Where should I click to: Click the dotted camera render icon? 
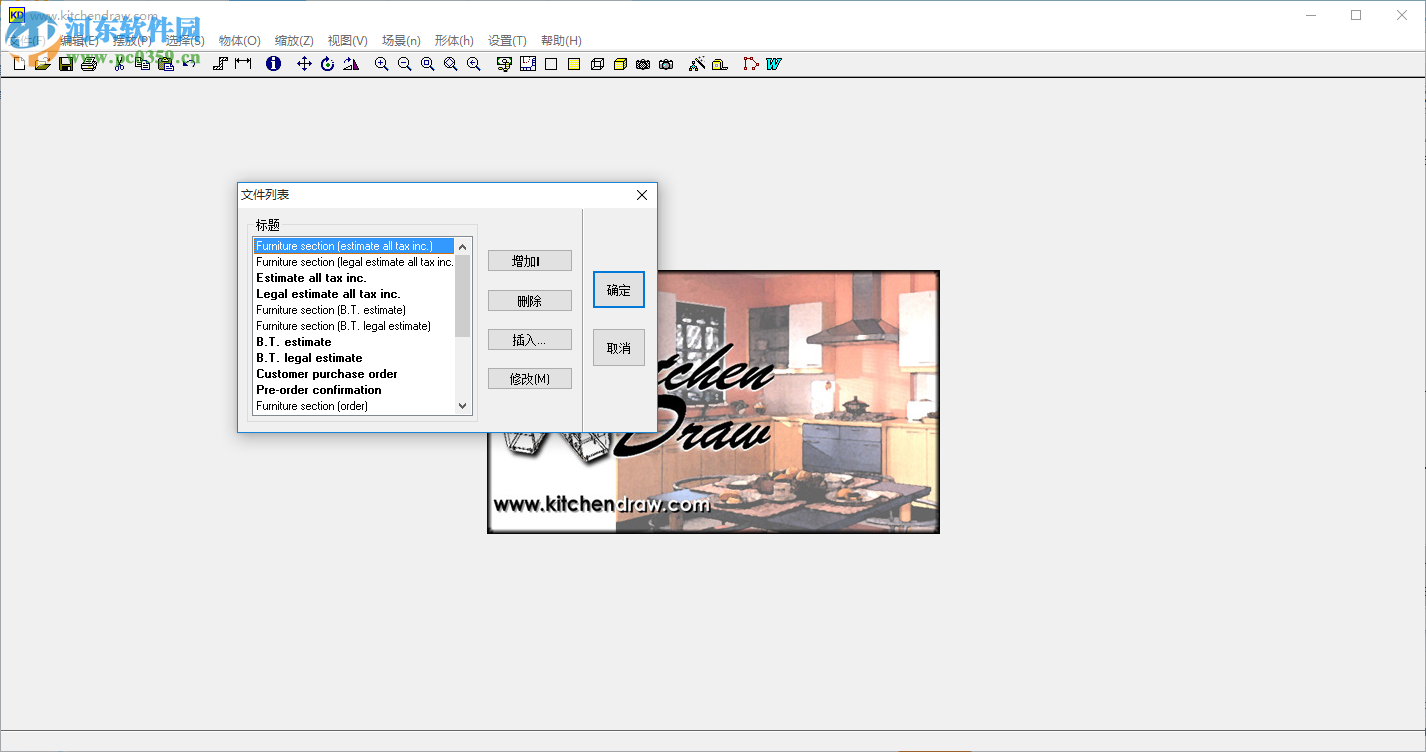[x=643, y=64]
